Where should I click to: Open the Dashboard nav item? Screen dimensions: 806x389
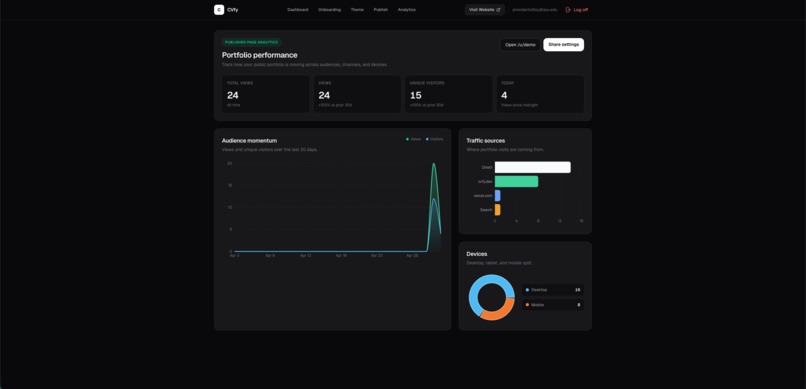[298, 10]
